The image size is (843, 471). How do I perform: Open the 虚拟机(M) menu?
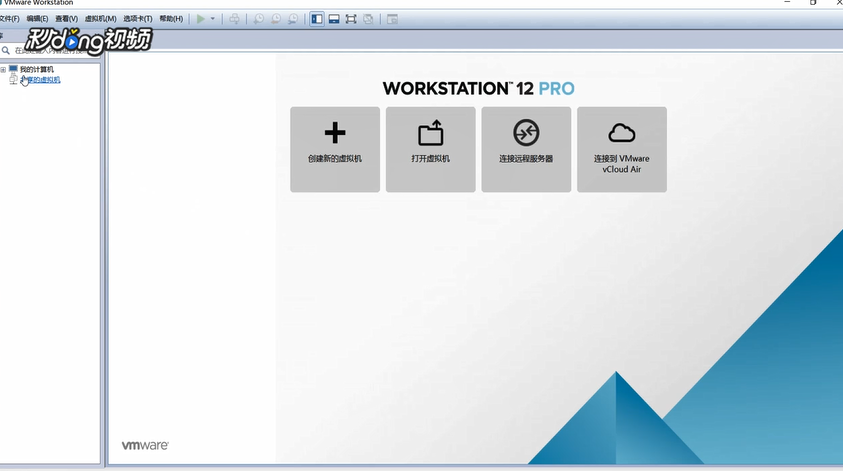point(101,19)
